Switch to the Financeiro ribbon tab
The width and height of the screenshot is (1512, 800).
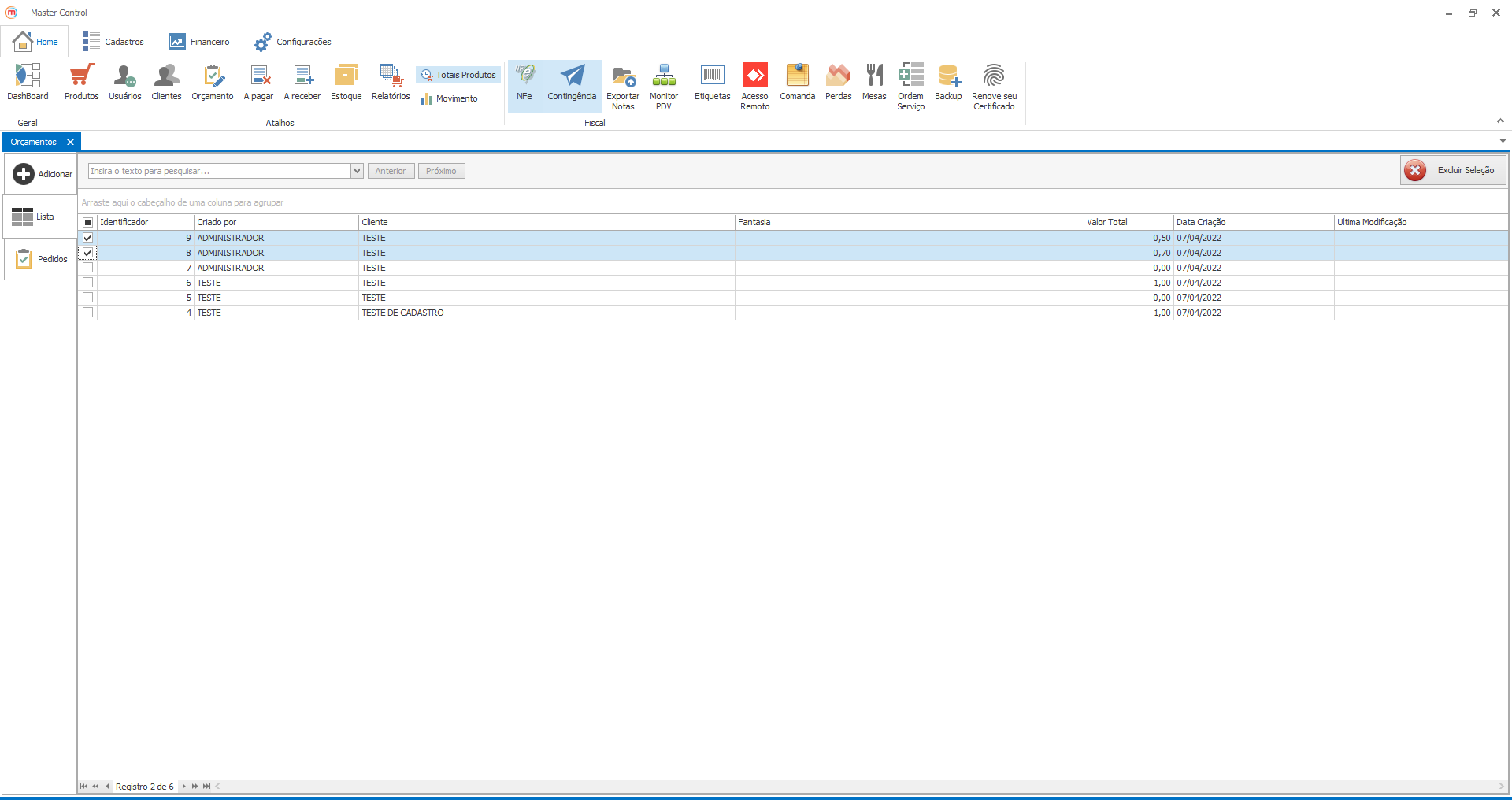199,42
